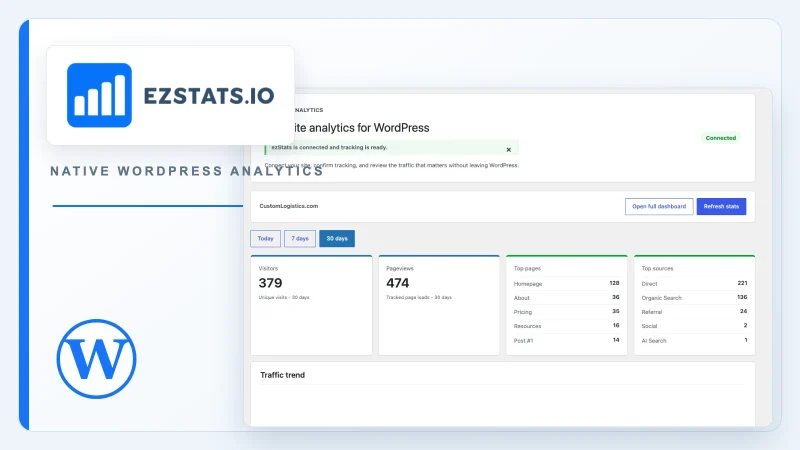Click the AI Search source row
Screen dimensions: 800x450
pyautogui.click(x=694, y=340)
